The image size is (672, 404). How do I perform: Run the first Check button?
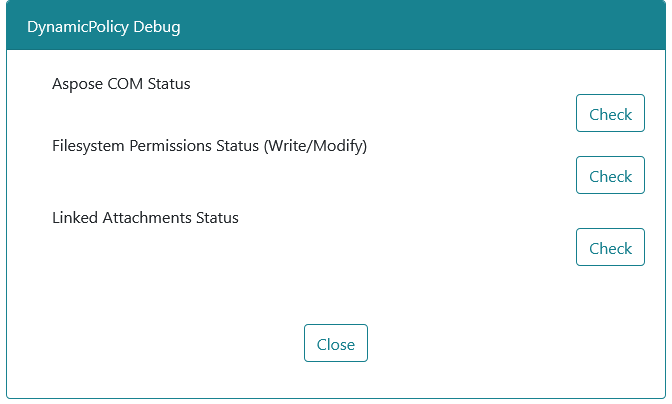[x=610, y=113]
